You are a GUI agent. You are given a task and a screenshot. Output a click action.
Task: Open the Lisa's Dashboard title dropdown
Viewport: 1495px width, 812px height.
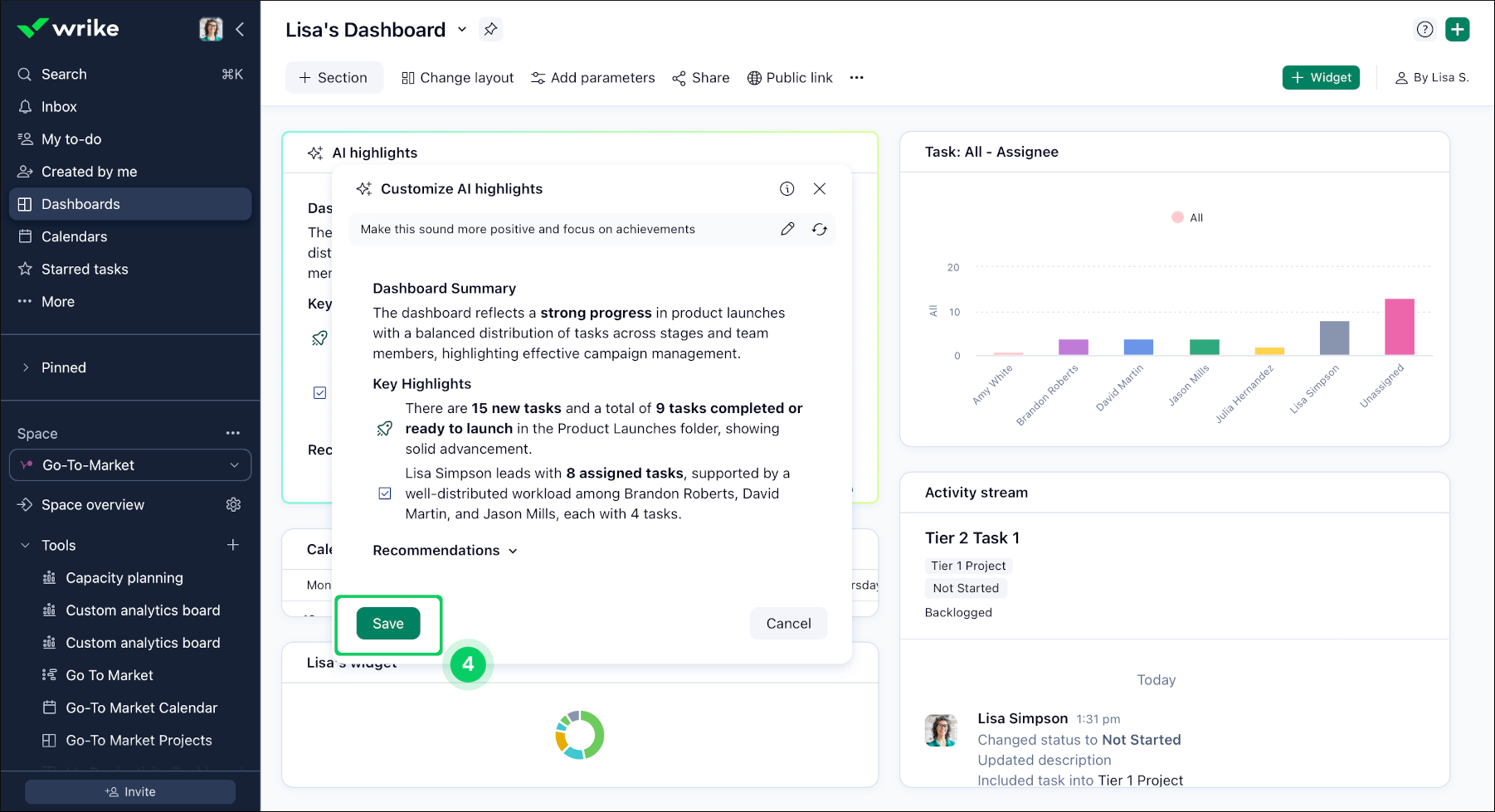462,30
